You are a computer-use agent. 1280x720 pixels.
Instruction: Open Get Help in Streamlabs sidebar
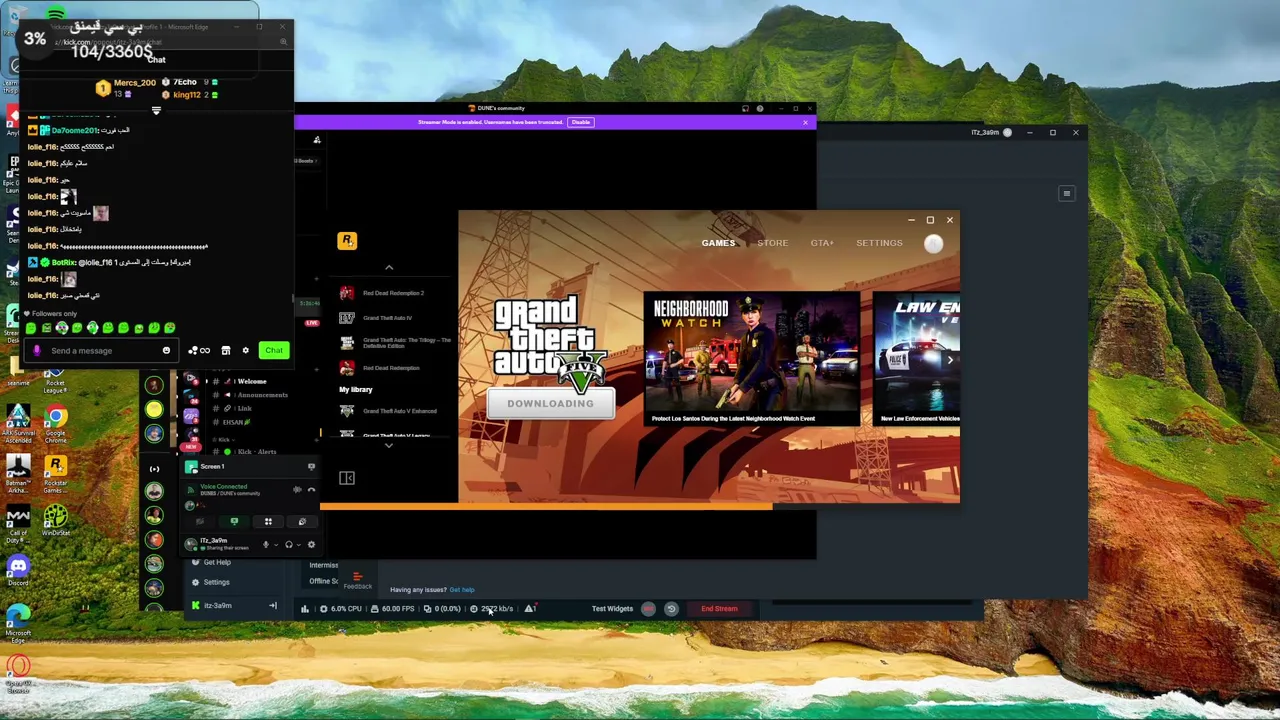point(211,562)
